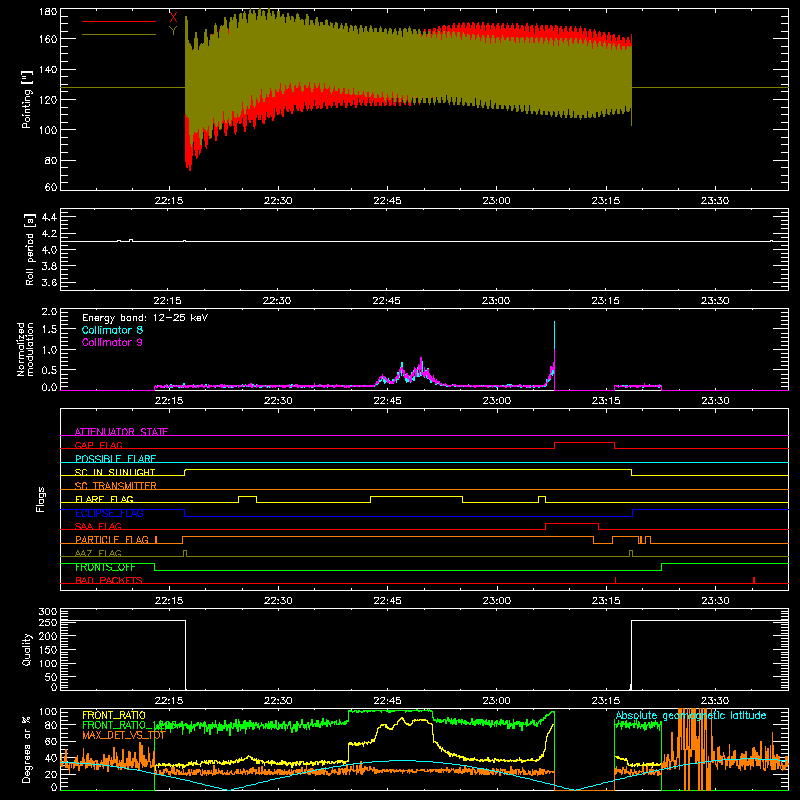Click '23:30' below the Quality plot

[715, 701]
